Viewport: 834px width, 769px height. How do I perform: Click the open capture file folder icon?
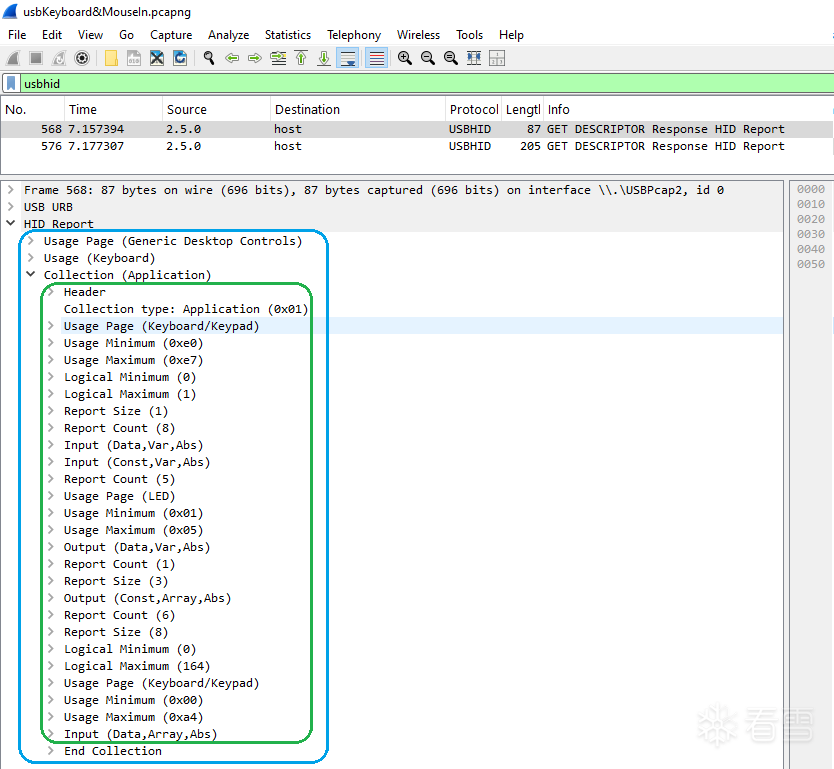coord(111,58)
